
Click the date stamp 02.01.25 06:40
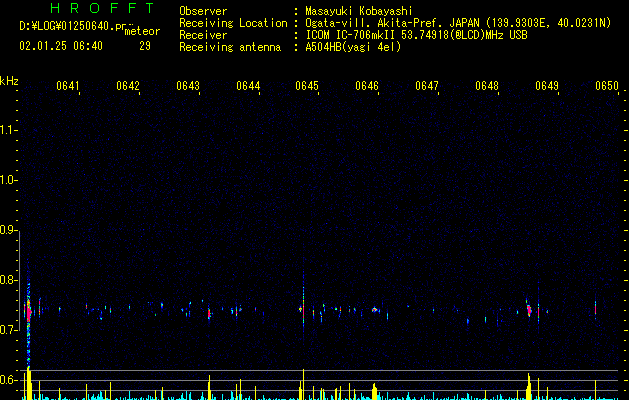pyautogui.click(x=61, y=46)
